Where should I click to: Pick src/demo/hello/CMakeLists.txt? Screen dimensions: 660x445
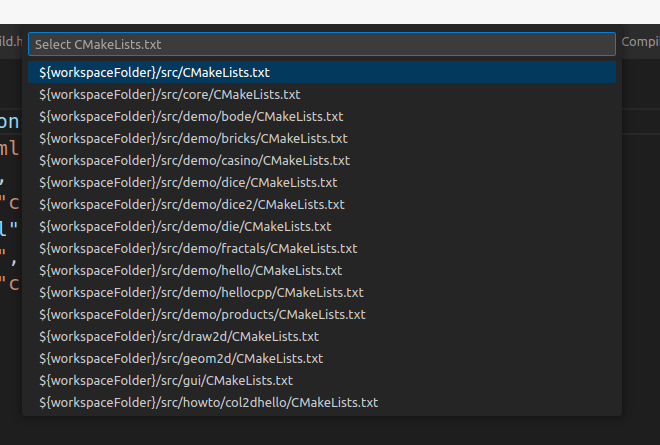(190, 271)
